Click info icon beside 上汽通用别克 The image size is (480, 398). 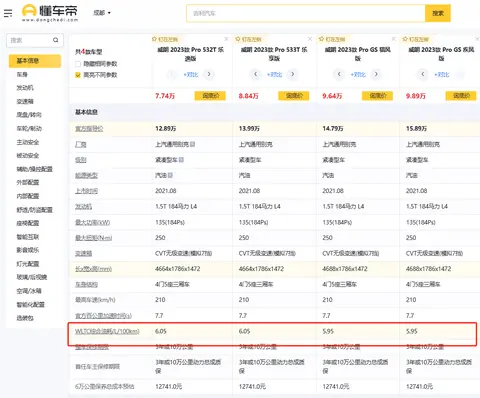tap(193, 144)
